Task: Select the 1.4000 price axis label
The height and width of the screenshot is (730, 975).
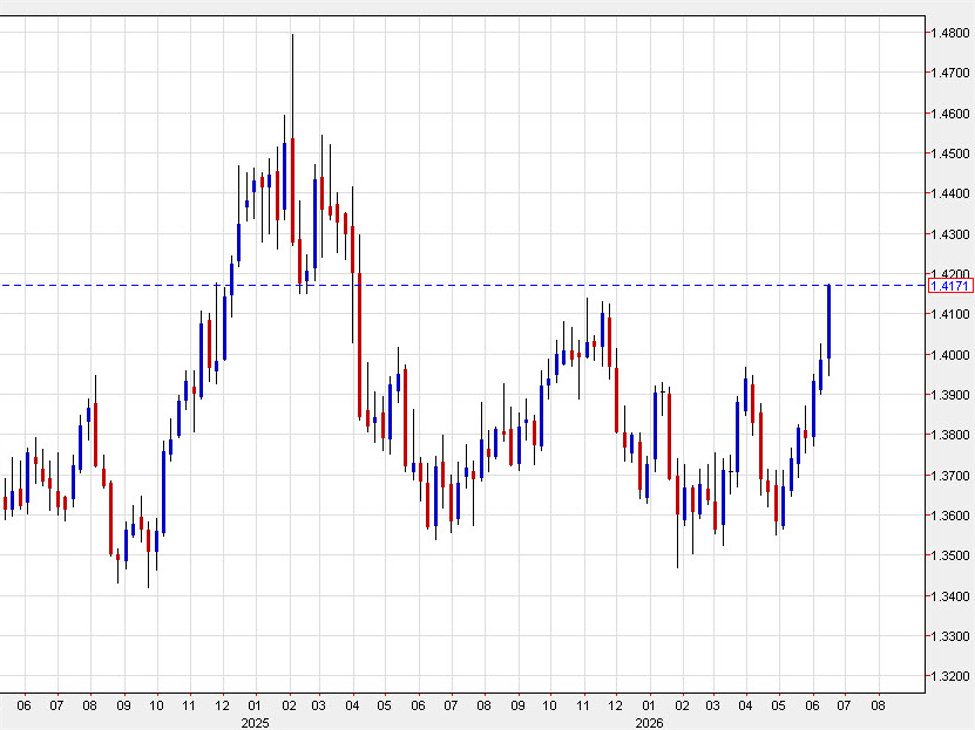Action: point(951,354)
